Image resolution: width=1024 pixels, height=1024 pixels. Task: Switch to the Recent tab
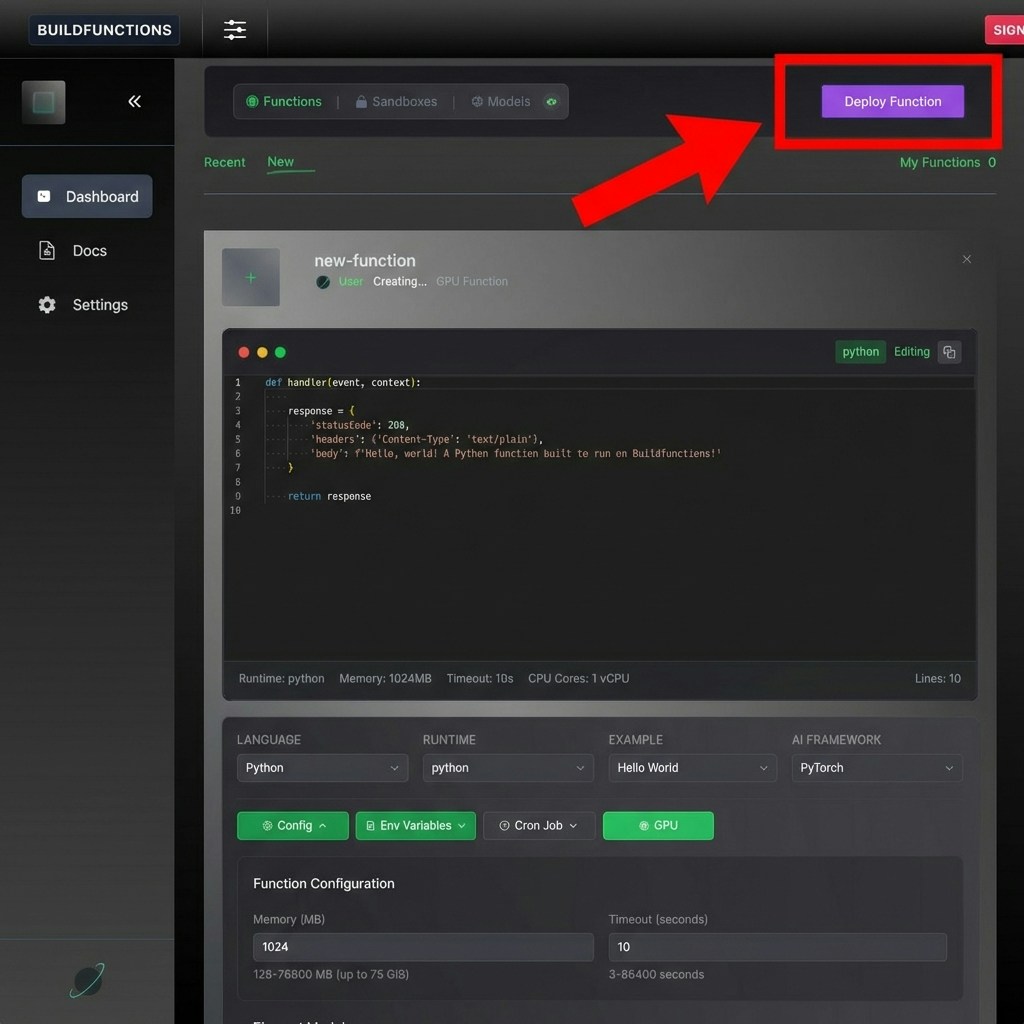pos(225,162)
